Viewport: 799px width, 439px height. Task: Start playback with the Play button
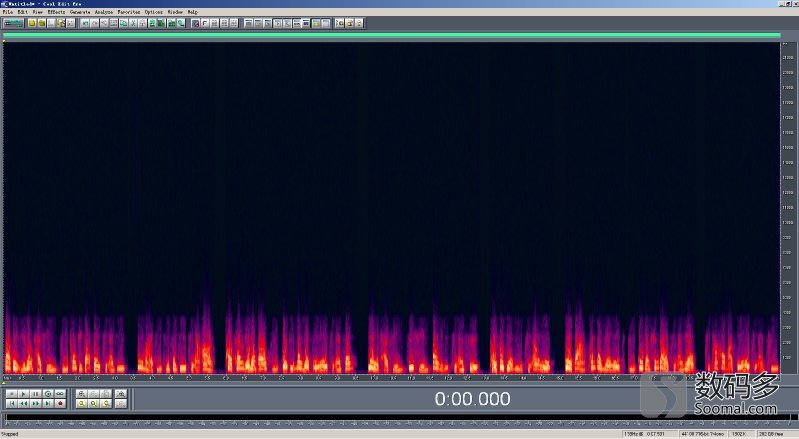(23, 394)
